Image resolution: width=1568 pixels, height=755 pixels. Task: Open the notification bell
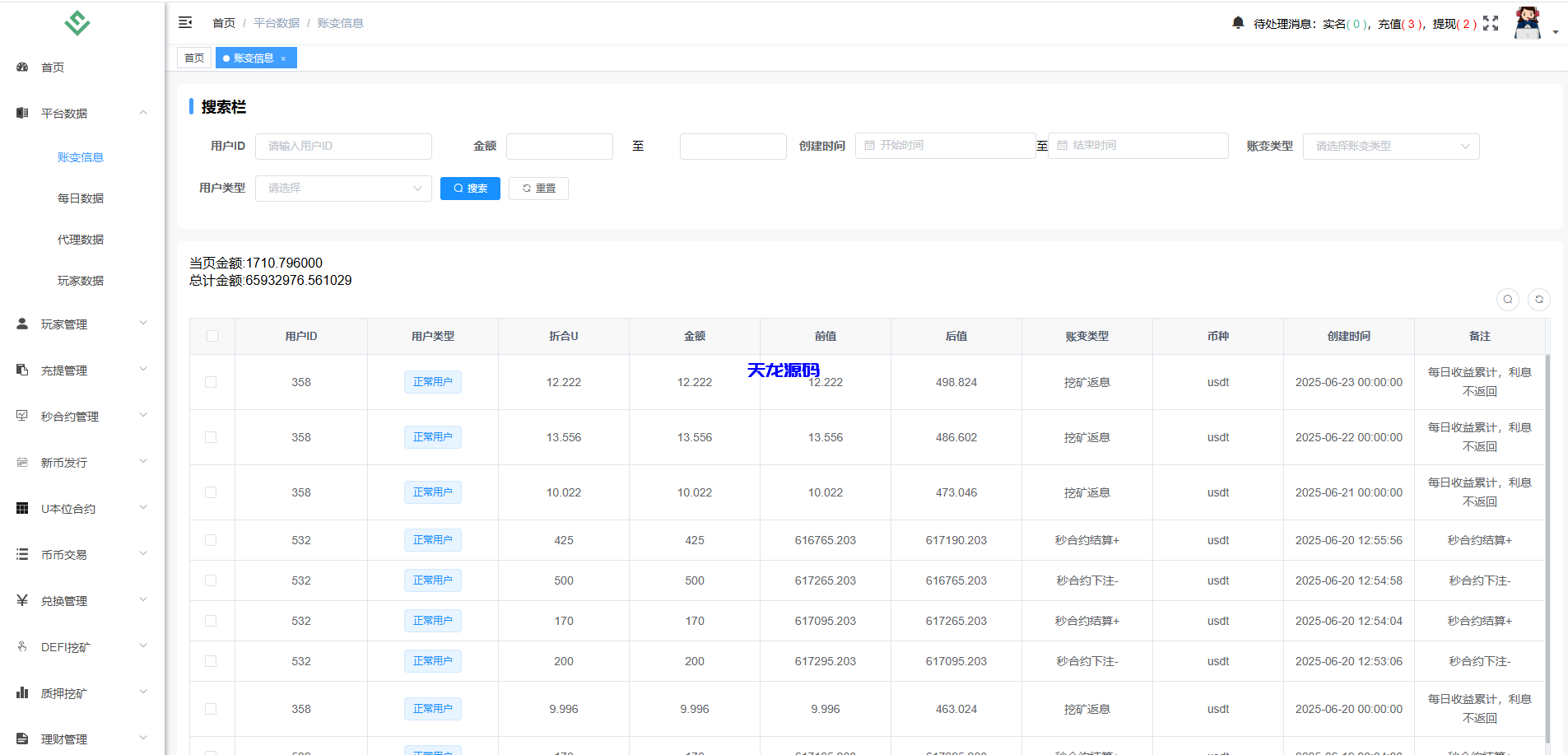tap(1238, 22)
